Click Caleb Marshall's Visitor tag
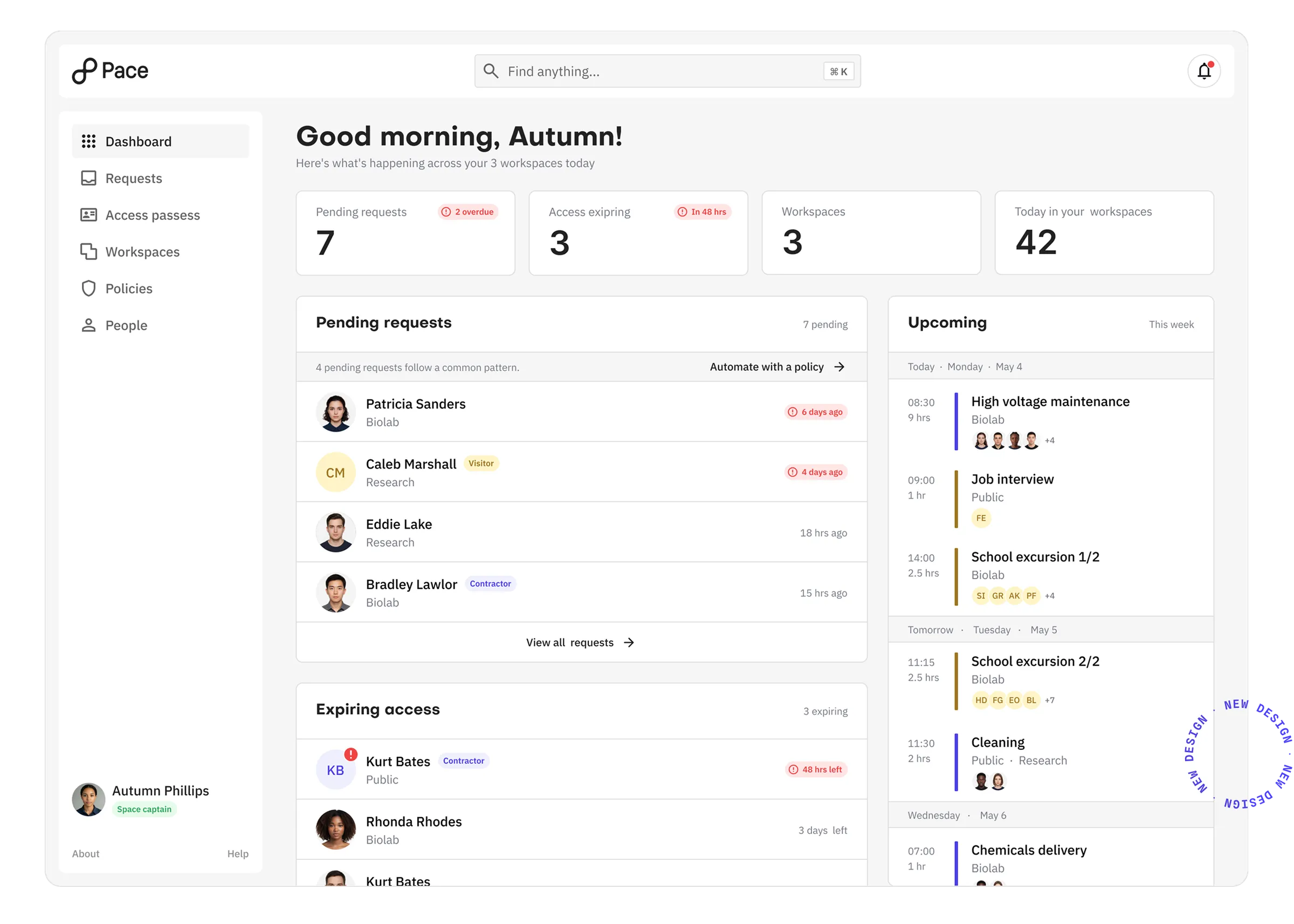This screenshot has height=924, width=1294. click(481, 463)
